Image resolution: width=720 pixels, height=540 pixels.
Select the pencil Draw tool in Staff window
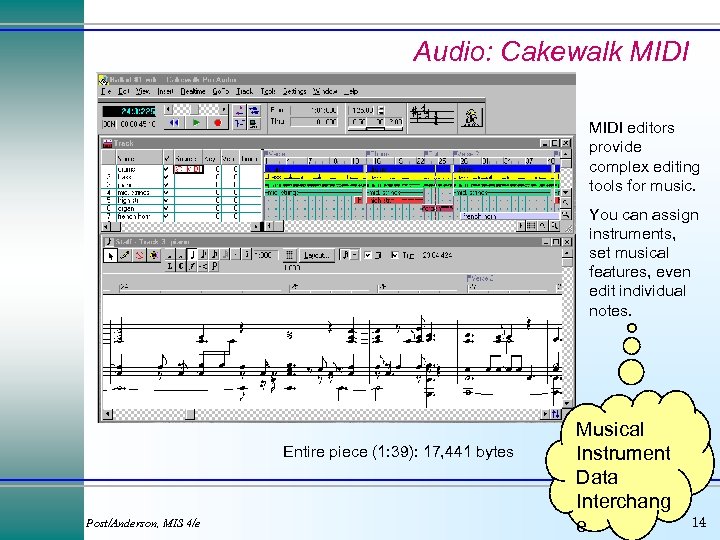[x=124, y=255]
